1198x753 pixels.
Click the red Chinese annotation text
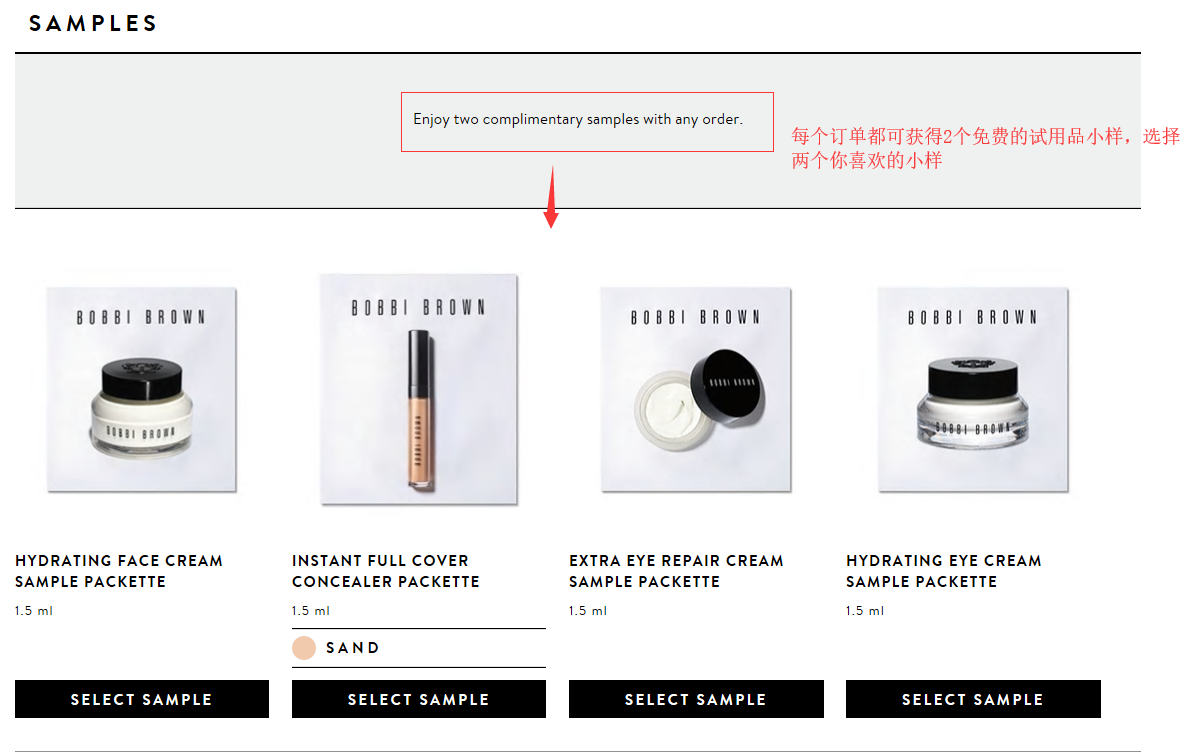986,148
